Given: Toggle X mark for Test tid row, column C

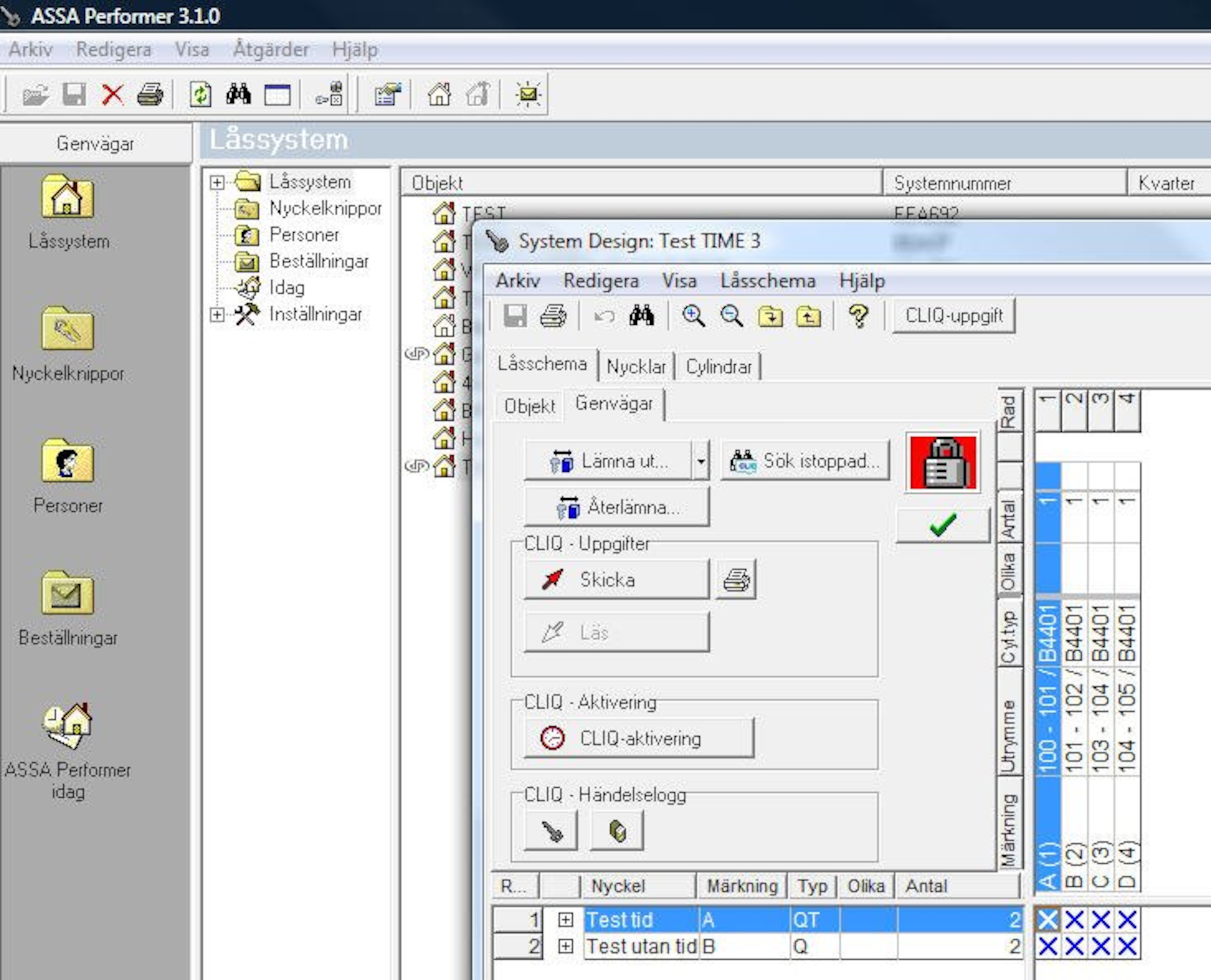Looking at the screenshot, I should [1101, 920].
